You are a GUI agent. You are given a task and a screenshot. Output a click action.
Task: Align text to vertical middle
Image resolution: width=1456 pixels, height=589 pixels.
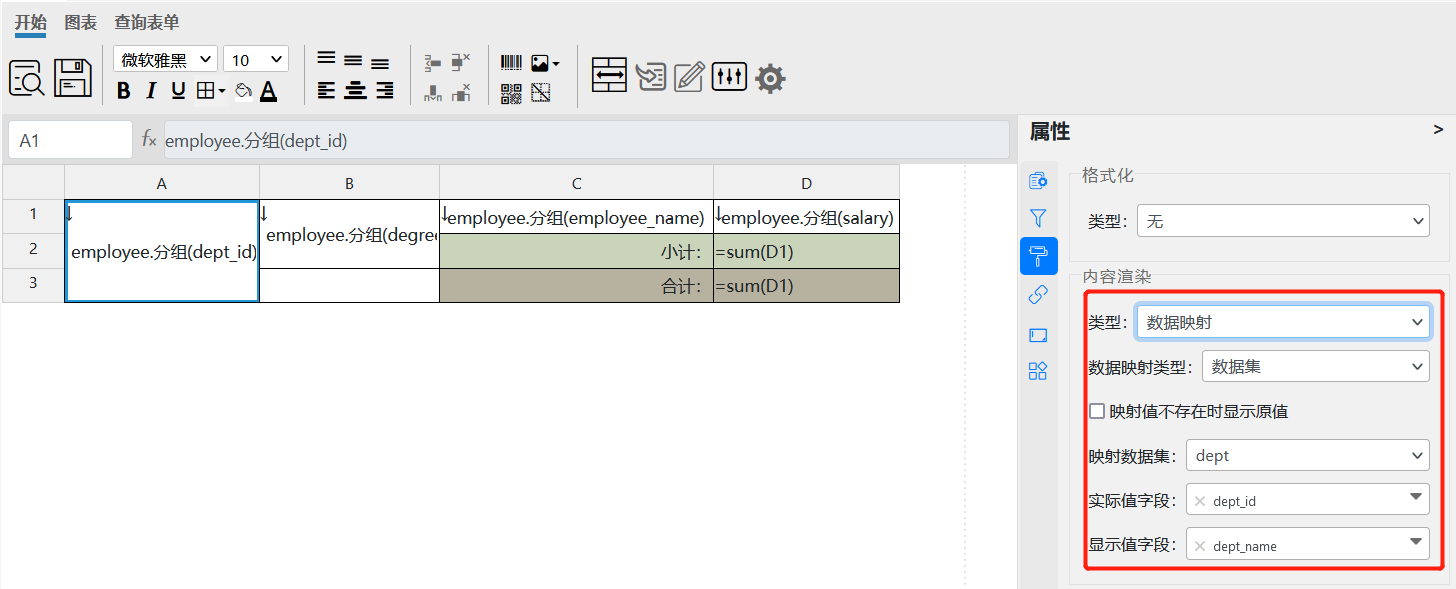coord(353,61)
